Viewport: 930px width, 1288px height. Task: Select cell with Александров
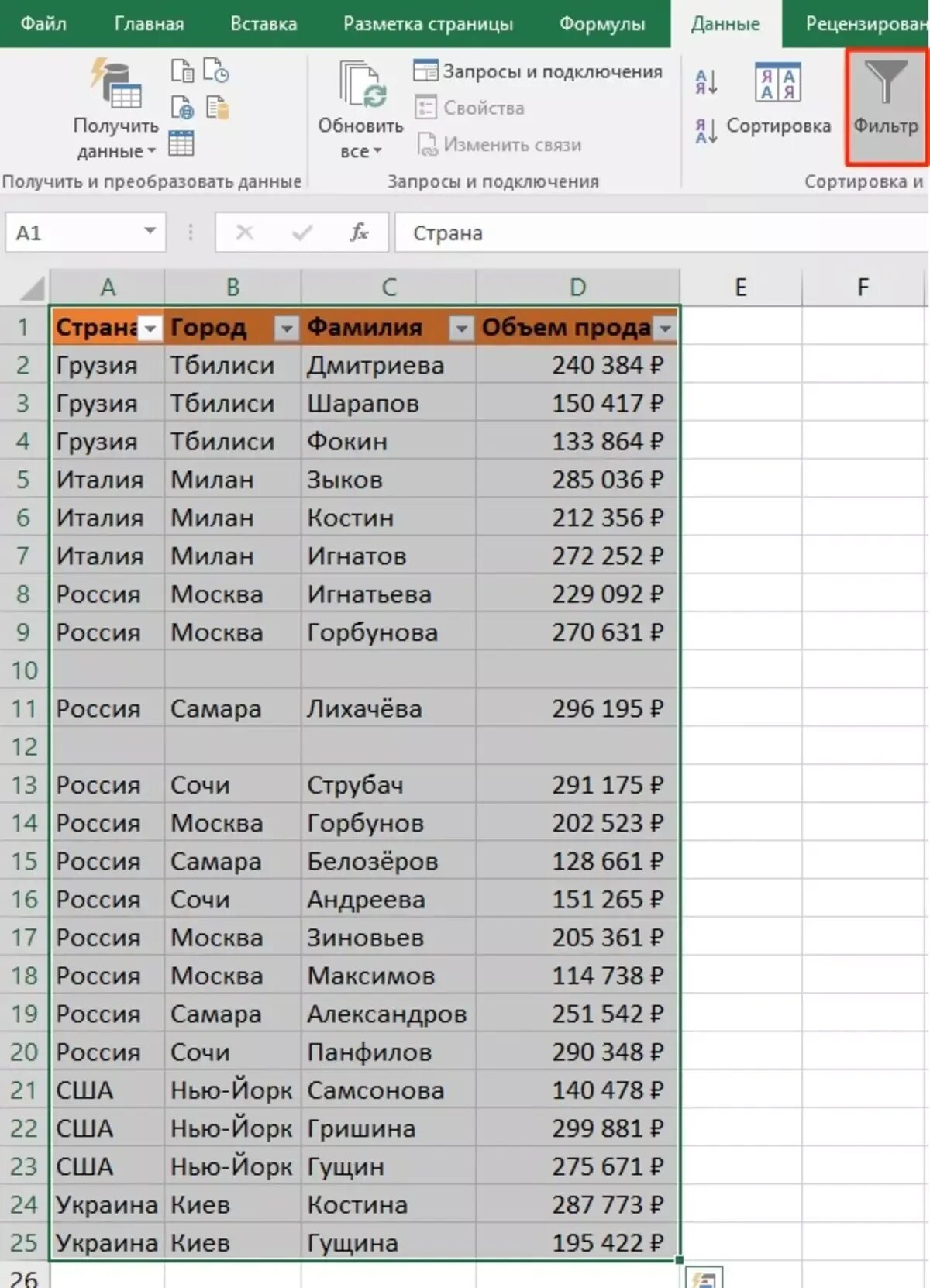[388, 1014]
